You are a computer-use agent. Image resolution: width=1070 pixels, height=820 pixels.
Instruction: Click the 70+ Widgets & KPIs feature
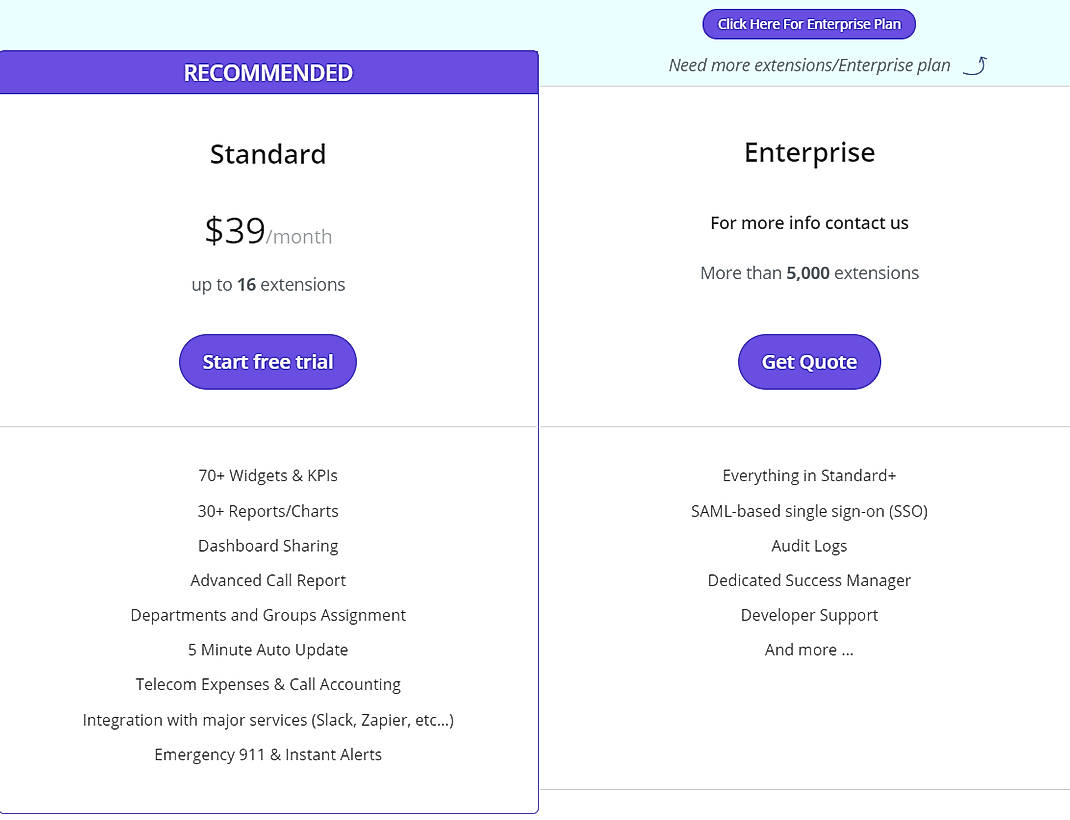(267, 475)
